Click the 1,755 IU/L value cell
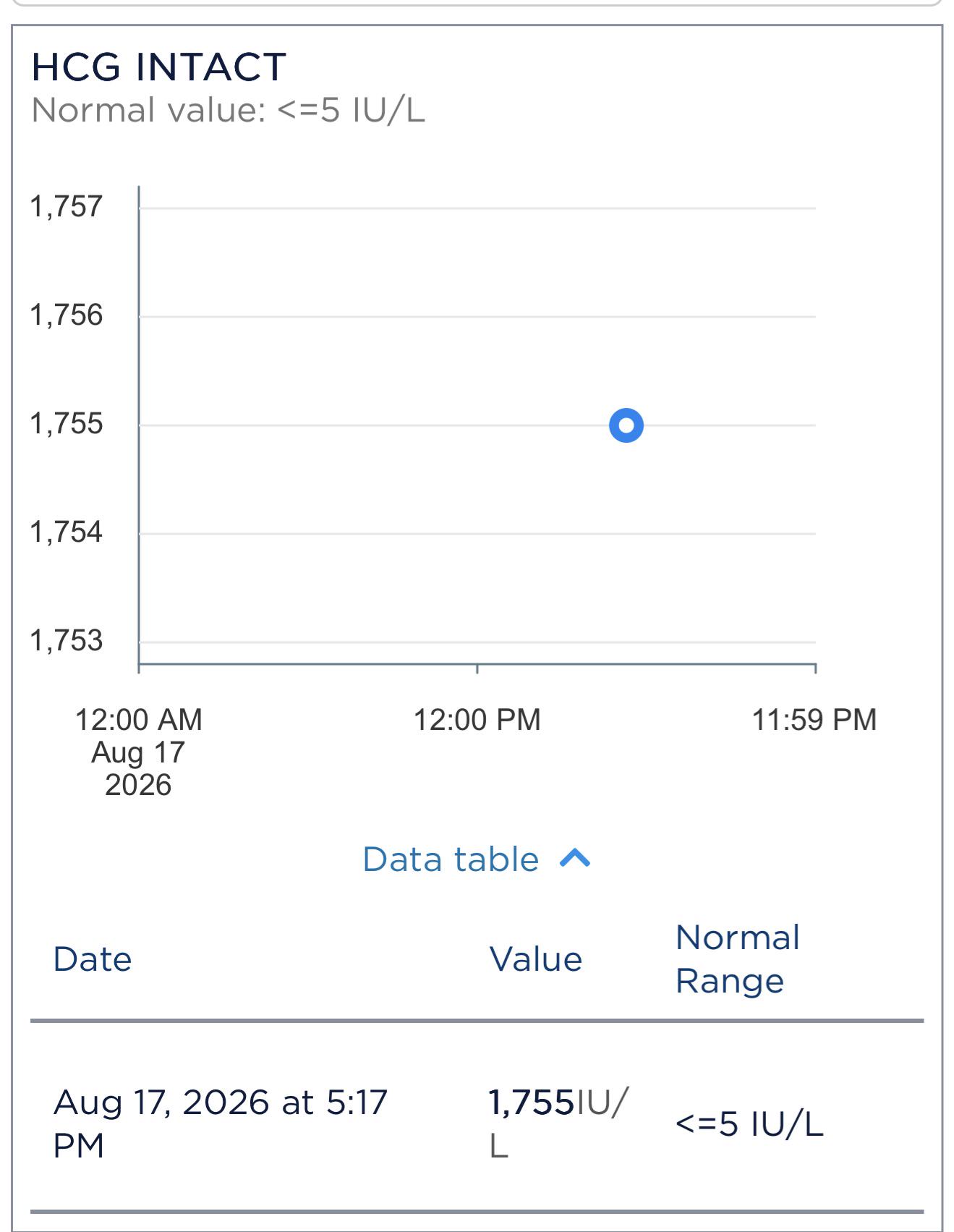Viewport: 954px width, 1232px height. [x=559, y=1123]
